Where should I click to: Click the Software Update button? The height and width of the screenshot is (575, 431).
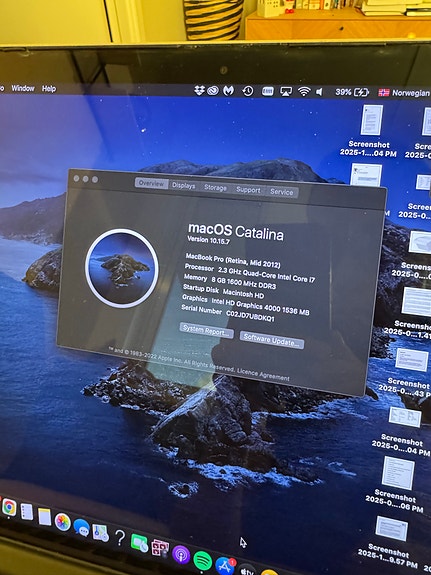272,340
